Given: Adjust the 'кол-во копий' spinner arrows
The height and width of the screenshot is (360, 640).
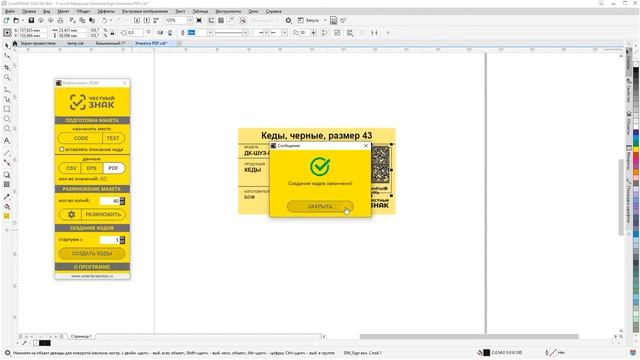Looking at the screenshot, I should (122, 201).
